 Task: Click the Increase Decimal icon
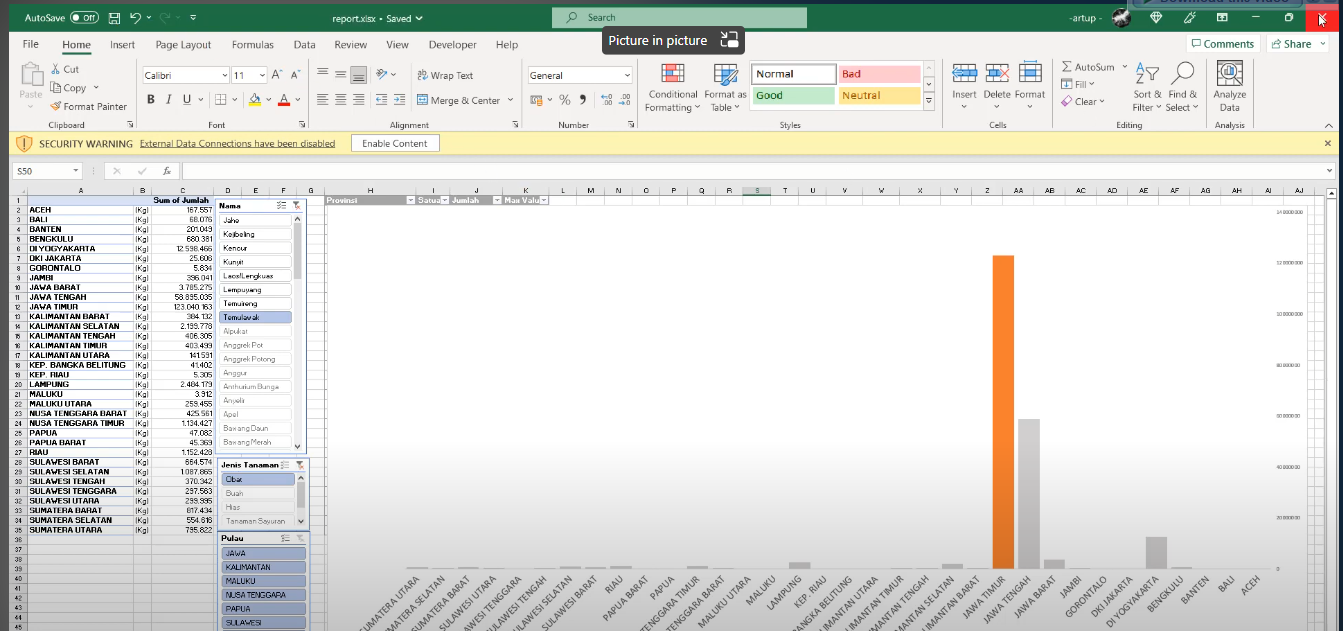(608, 99)
